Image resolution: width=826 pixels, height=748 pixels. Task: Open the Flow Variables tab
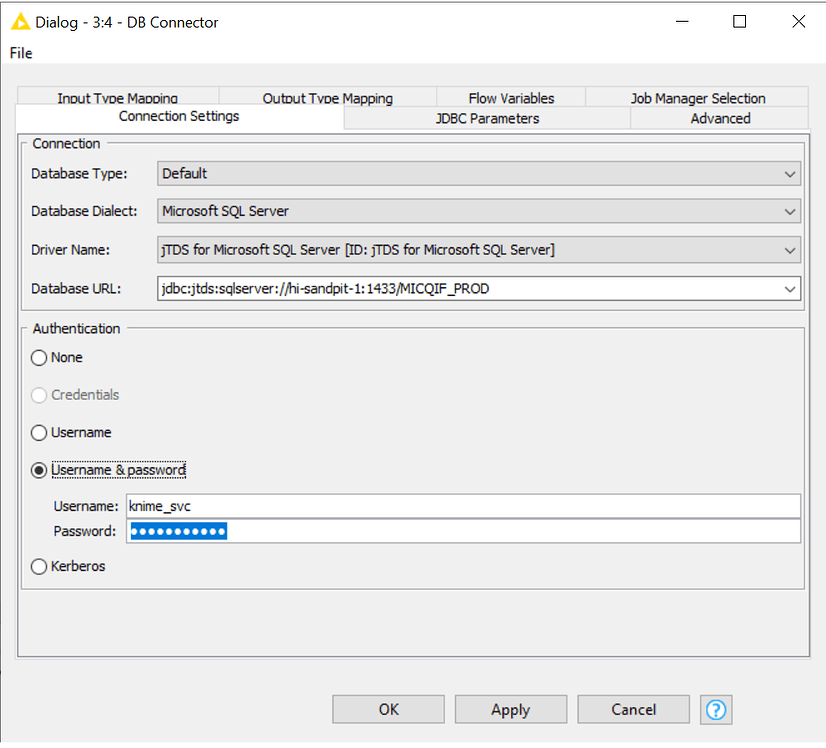pos(511,98)
